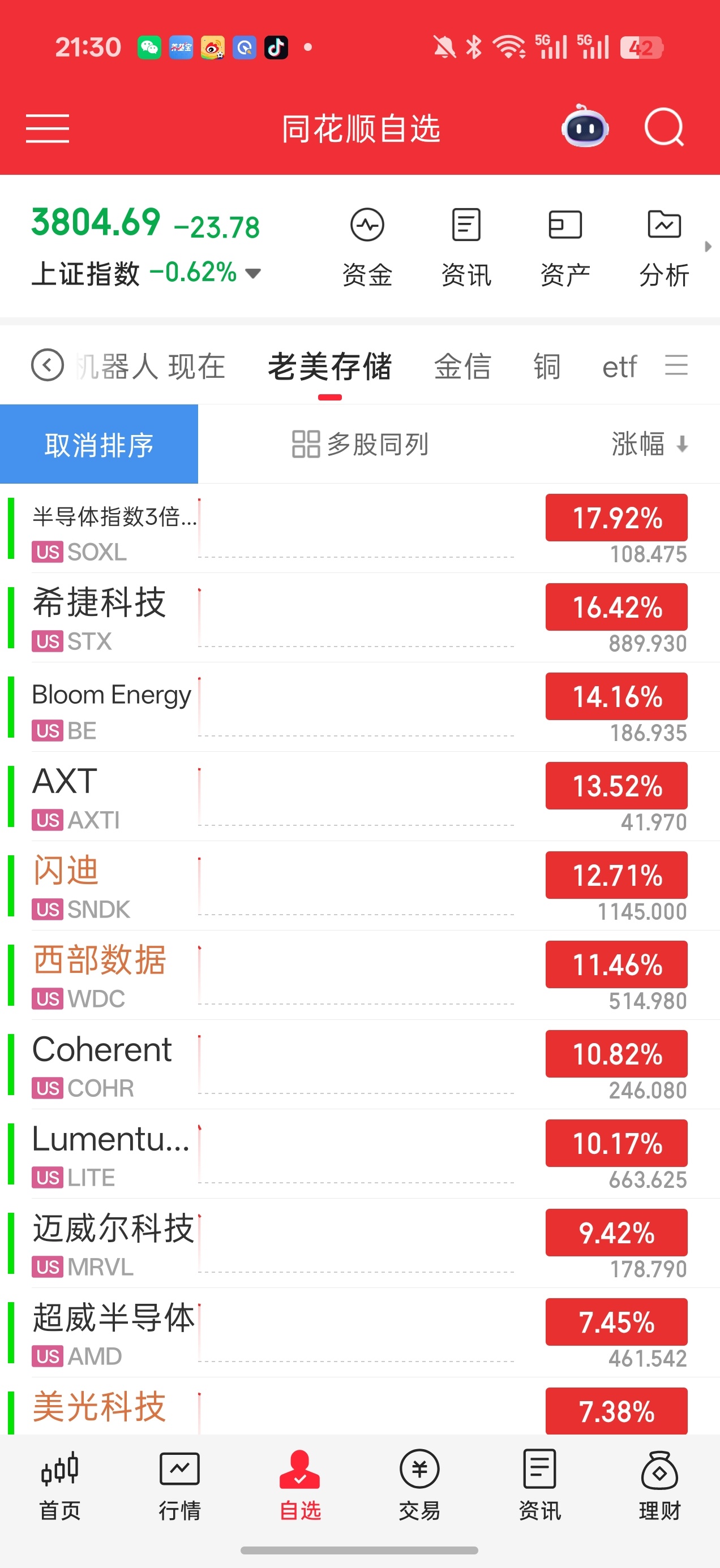The image size is (720, 1568).
Task: Open the hamburger menu icon
Action: pyautogui.click(x=48, y=128)
